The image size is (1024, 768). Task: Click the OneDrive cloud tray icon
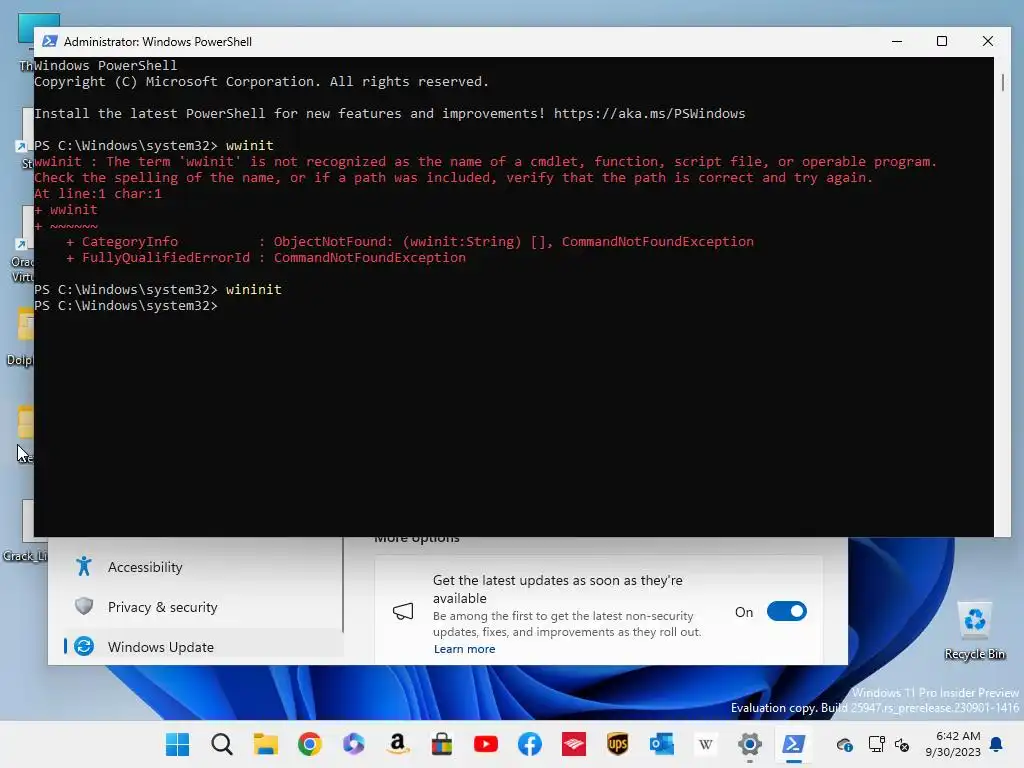point(844,744)
